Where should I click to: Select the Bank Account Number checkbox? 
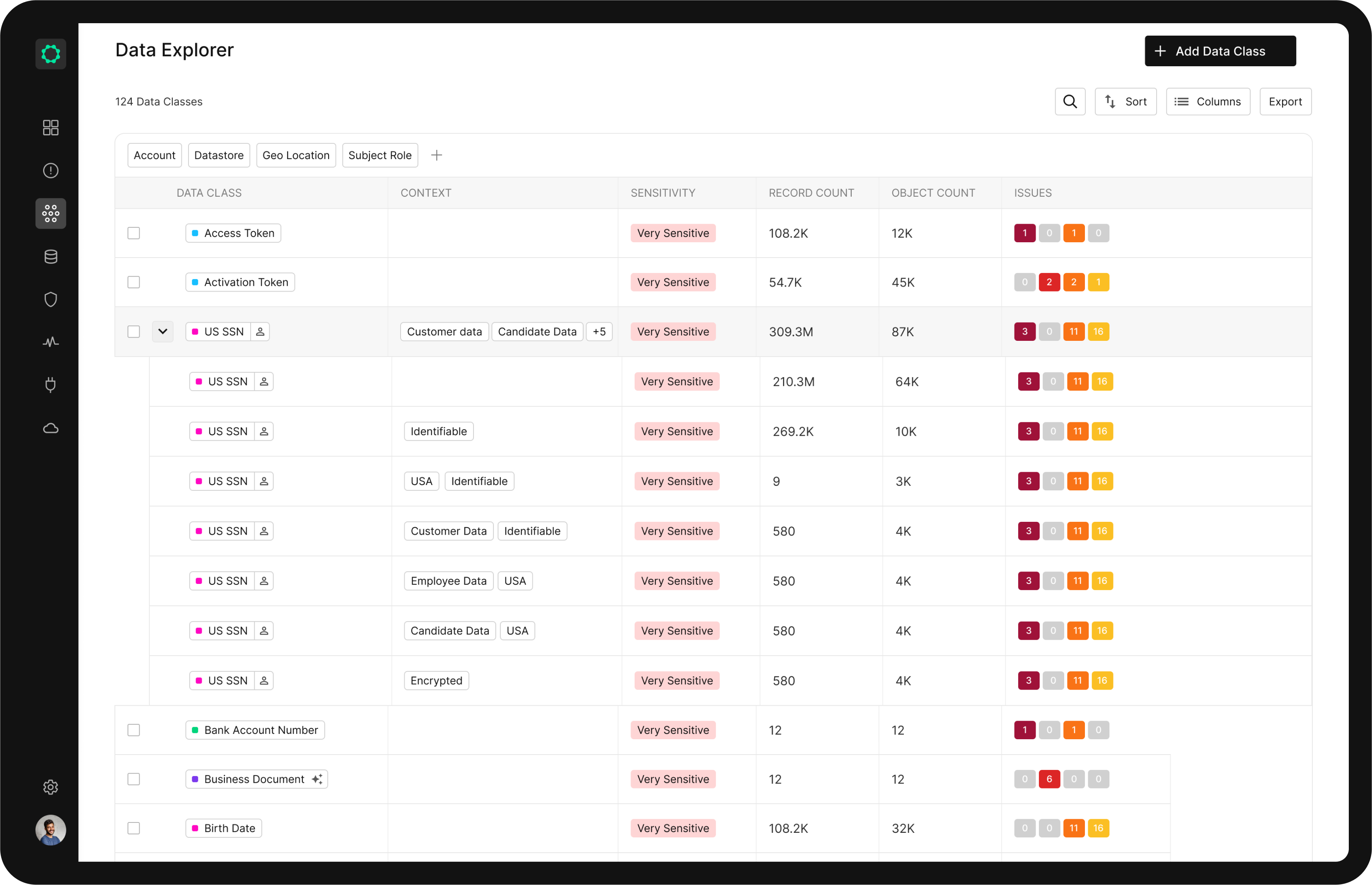134,731
